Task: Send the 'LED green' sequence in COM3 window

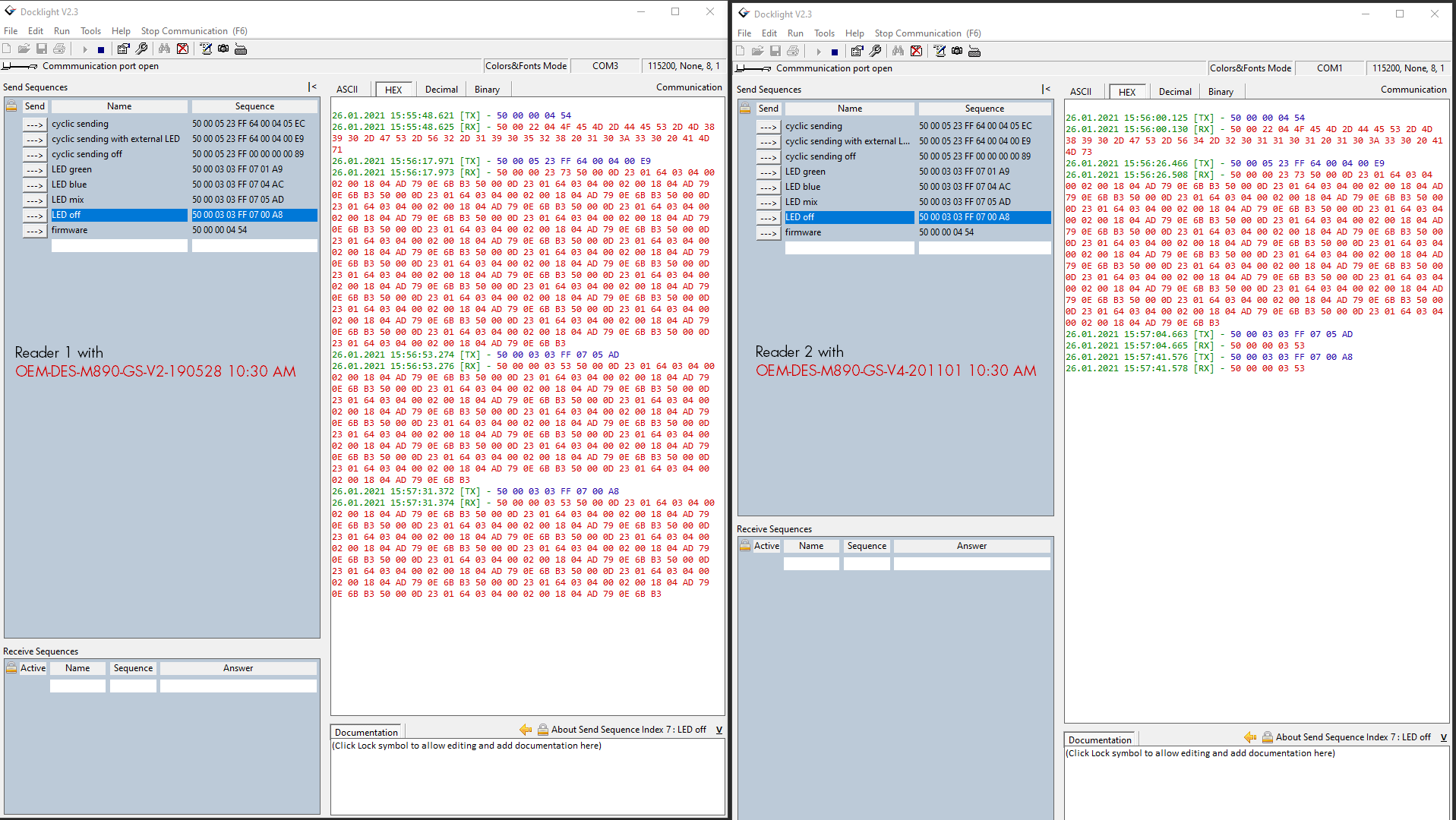Action: [35, 170]
